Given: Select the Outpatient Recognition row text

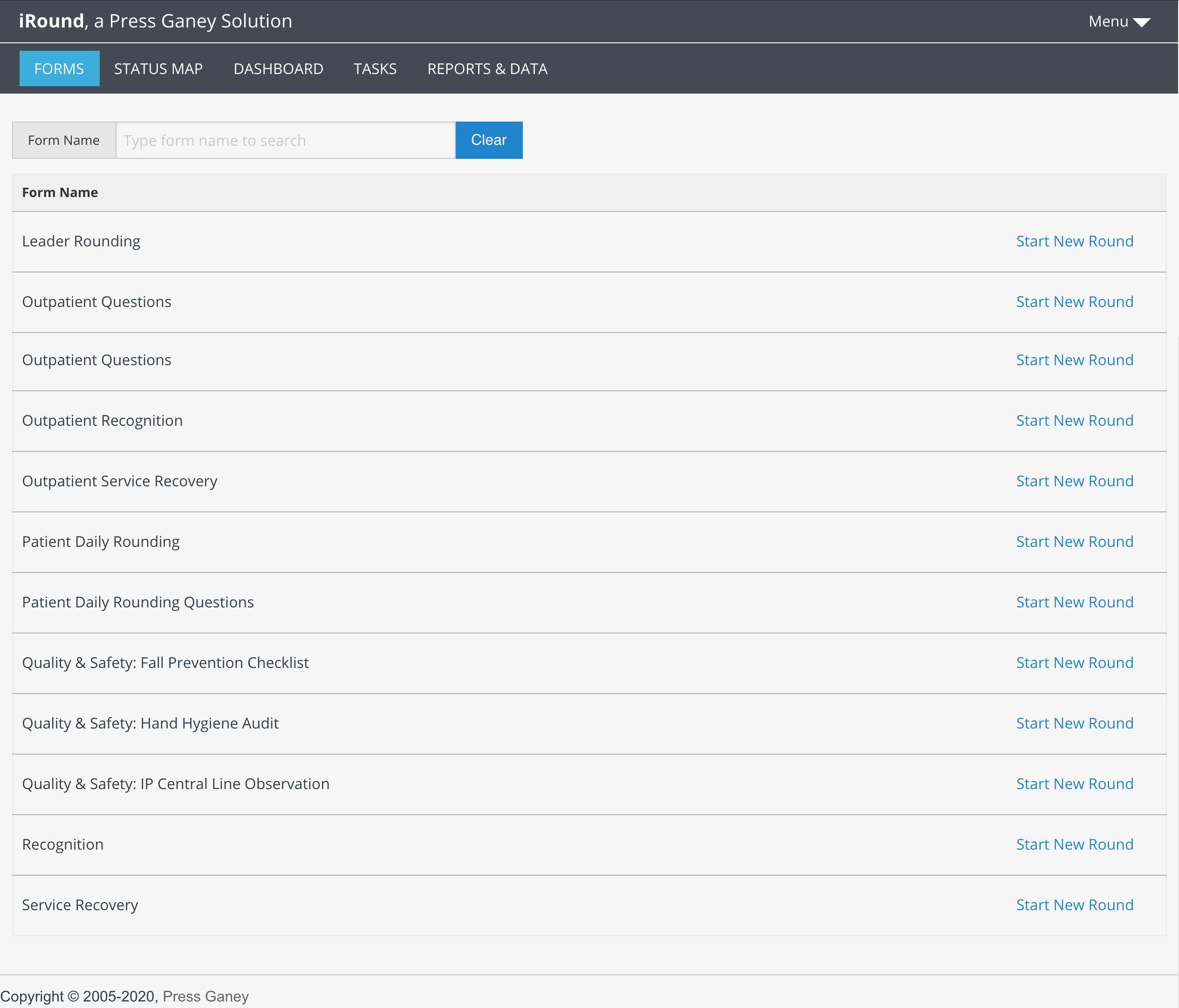Looking at the screenshot, I should (103, 421).
